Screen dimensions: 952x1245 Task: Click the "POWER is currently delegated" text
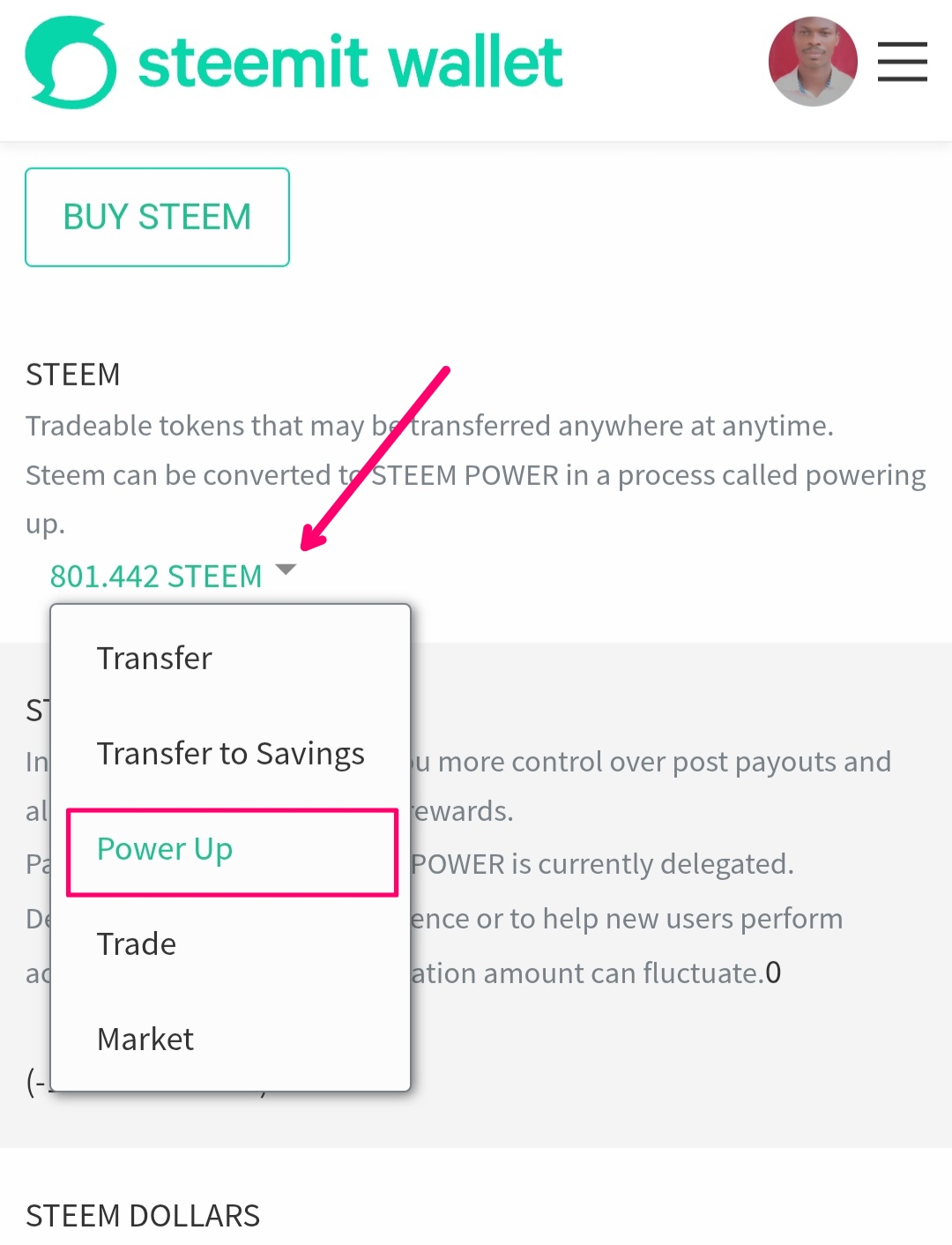(x=602, y=864)
